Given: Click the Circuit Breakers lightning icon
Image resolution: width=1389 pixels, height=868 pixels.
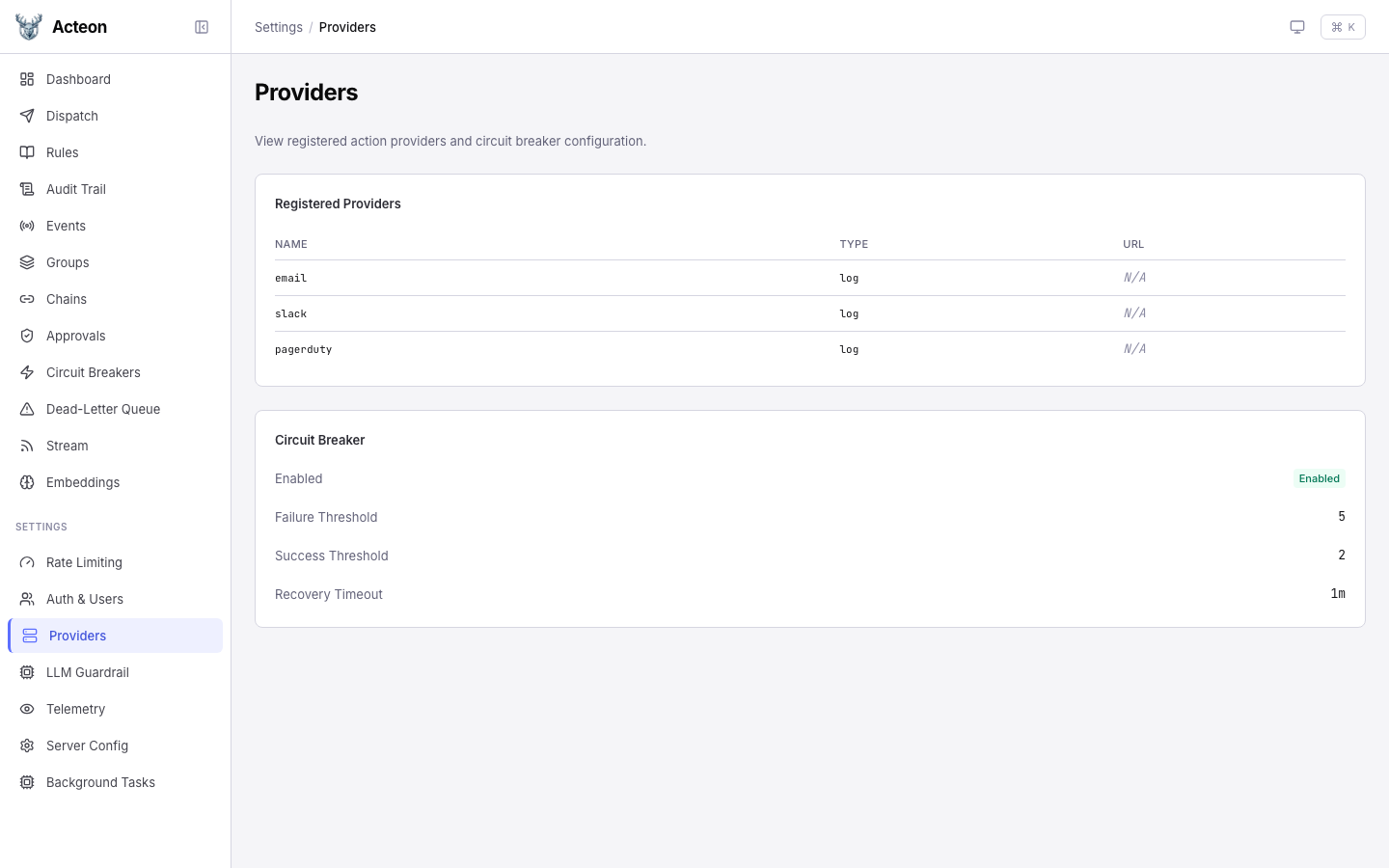Looking at the screenshot, I should [27, 372].
